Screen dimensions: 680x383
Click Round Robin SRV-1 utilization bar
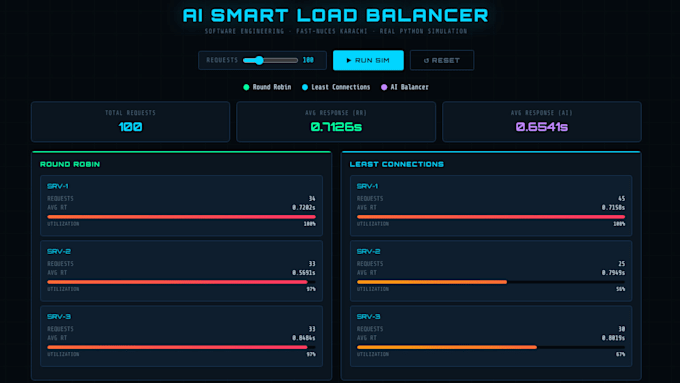(x=181, y=217)
